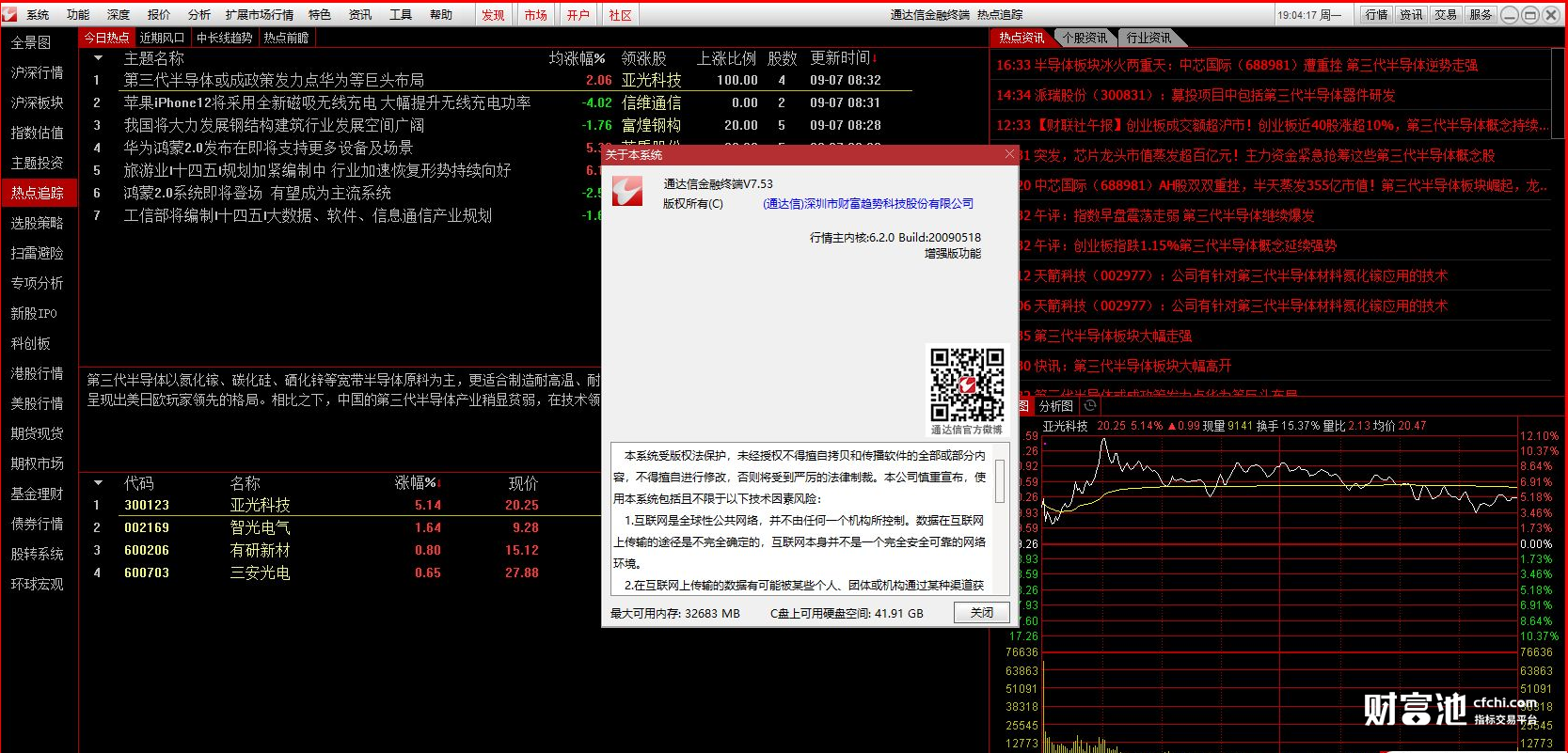Switch to the 个股资讯 news tab
Screen dimensions: 1568x753
click(x=1085, y=38)
